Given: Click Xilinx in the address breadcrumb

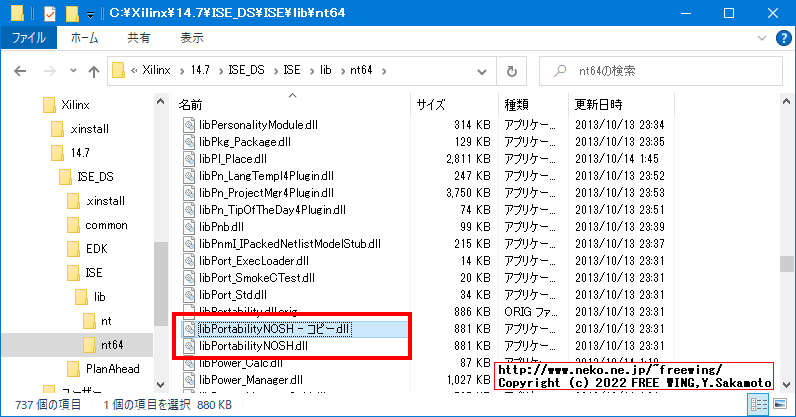Looking at the screenshot, I should coord(156,70).
